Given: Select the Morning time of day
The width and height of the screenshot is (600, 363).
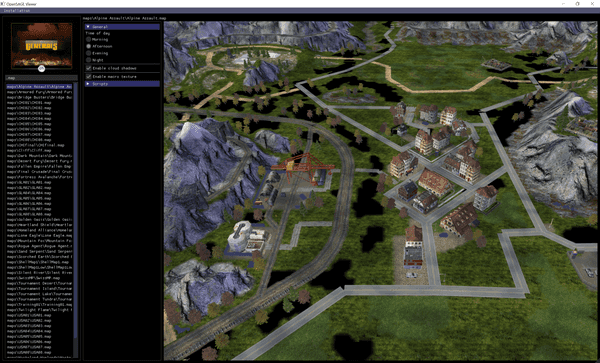Looking at the screenshot, I should point(89,39).
